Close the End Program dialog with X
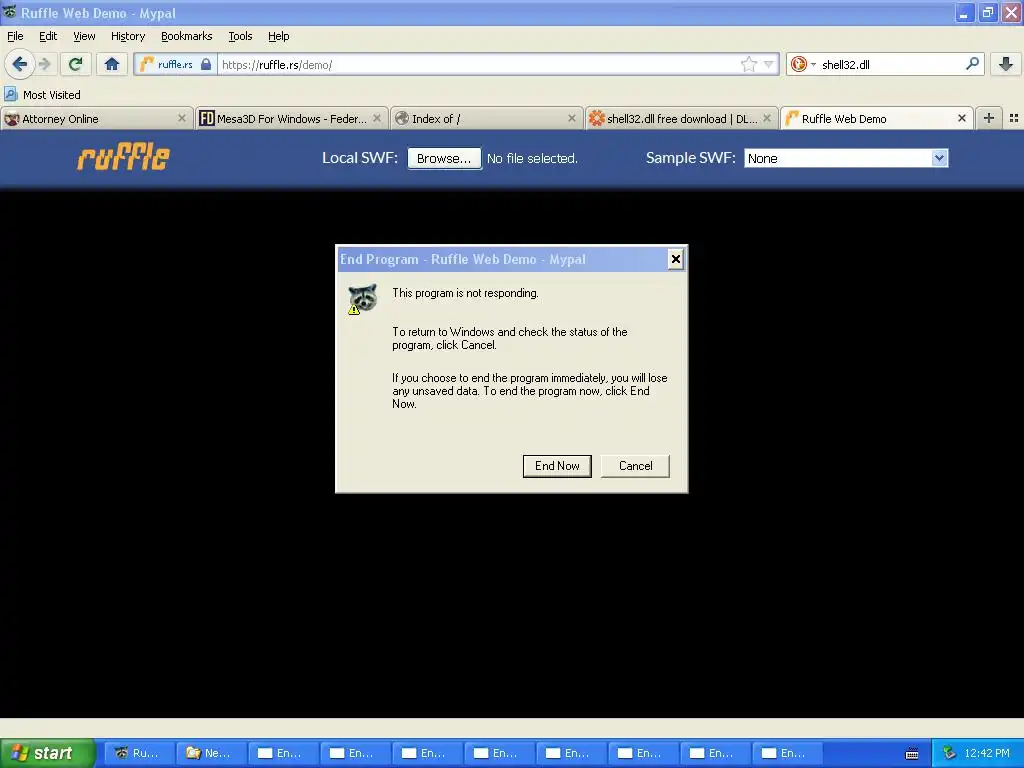Image resolution: width=1024 pixels, height=768 pixels. click(675, 259)
